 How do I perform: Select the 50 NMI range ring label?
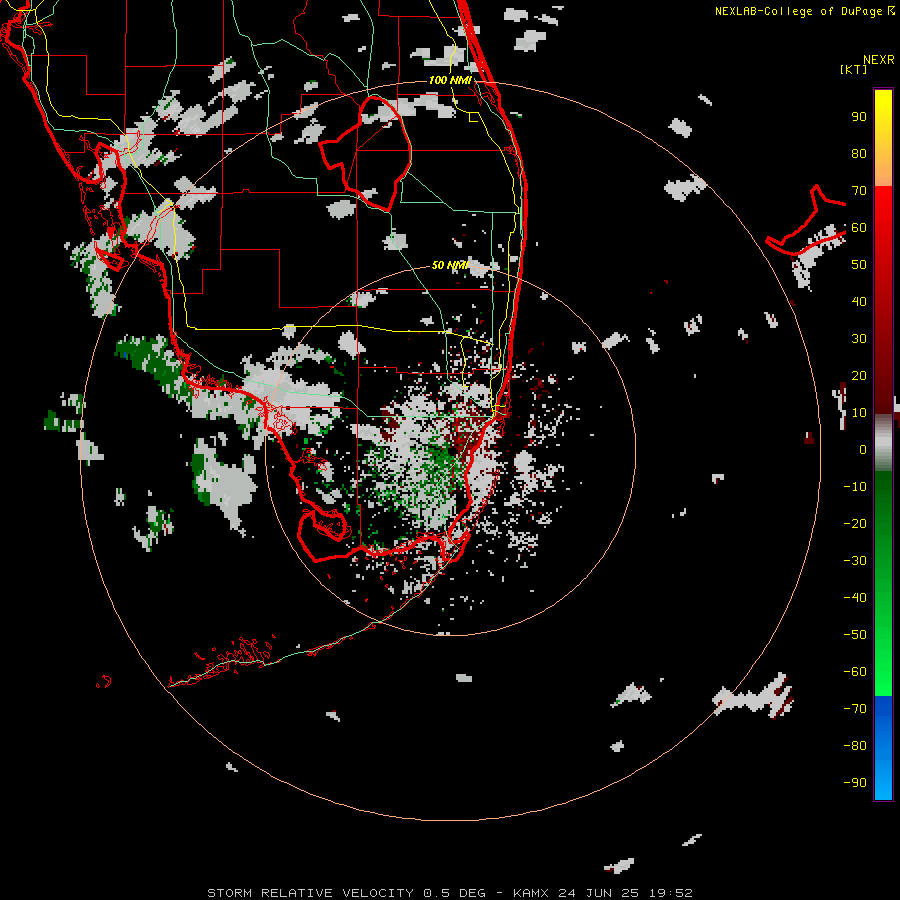click(x=450, y=265)
